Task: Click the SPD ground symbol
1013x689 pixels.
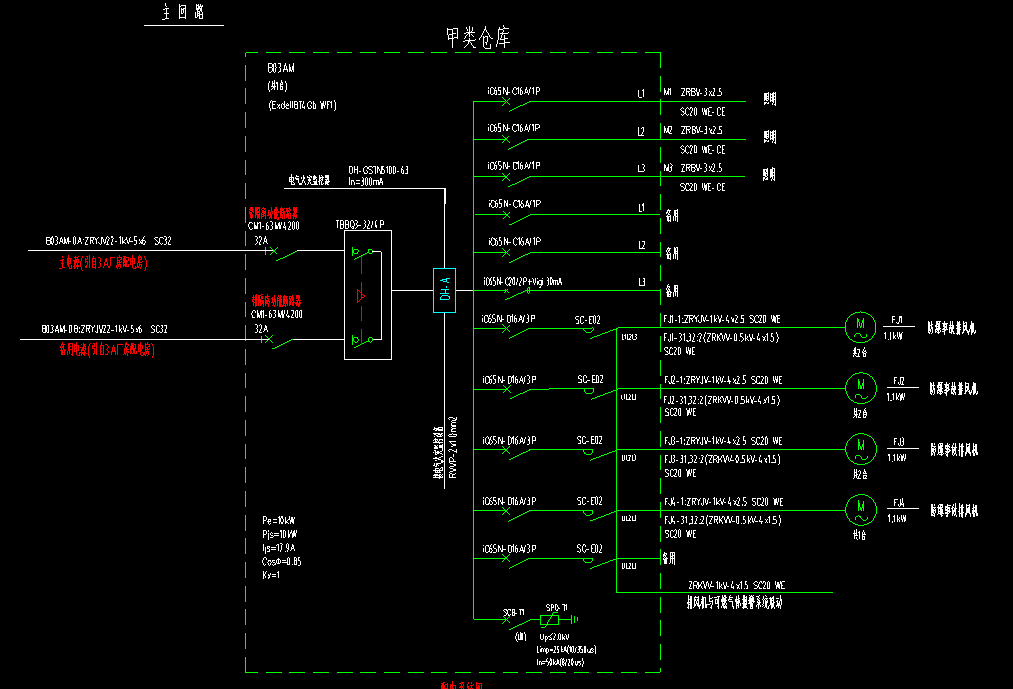Action: coord(574,619)
